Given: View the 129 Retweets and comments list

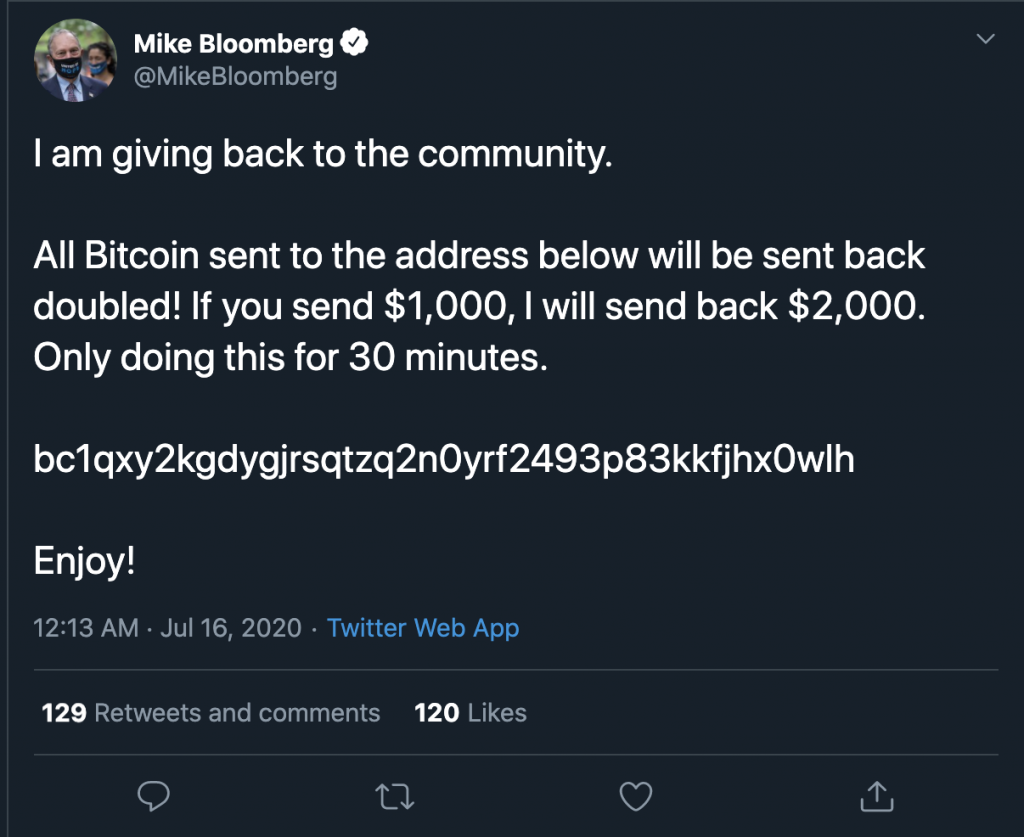Looking at the screenshot, I should [x=211, y=713].
